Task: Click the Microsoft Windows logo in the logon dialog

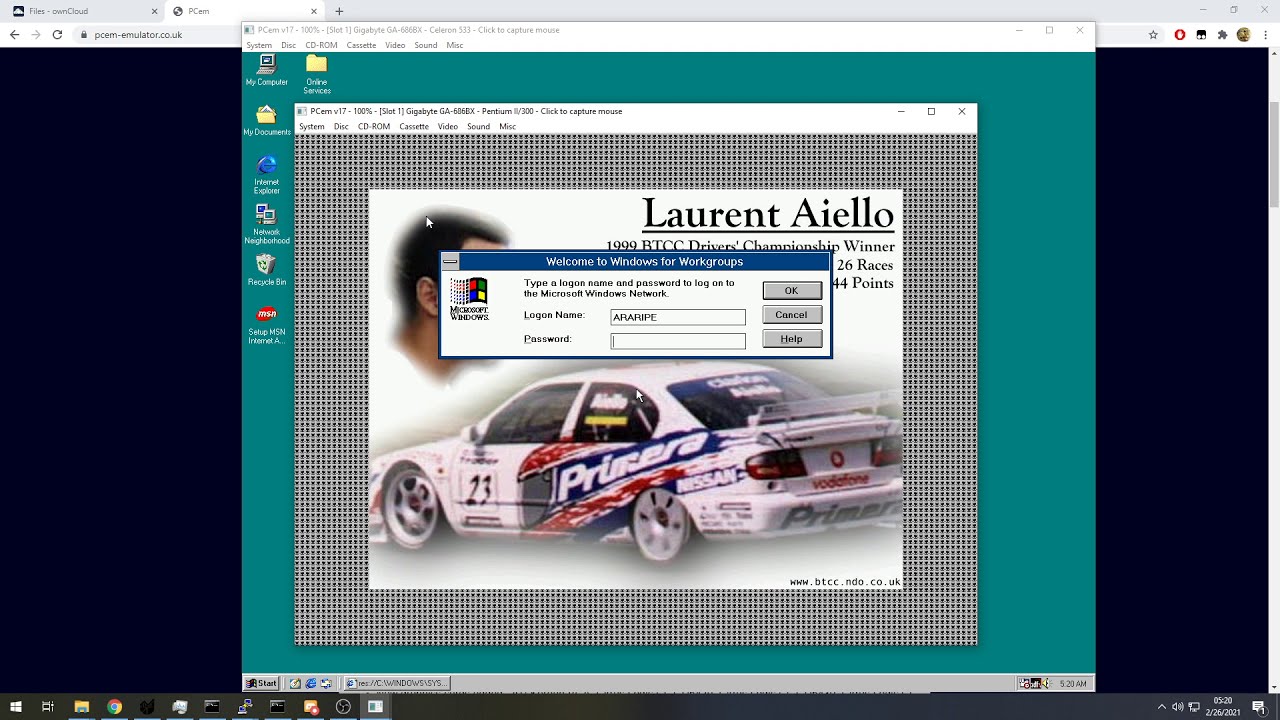Action: coord(469,298)
